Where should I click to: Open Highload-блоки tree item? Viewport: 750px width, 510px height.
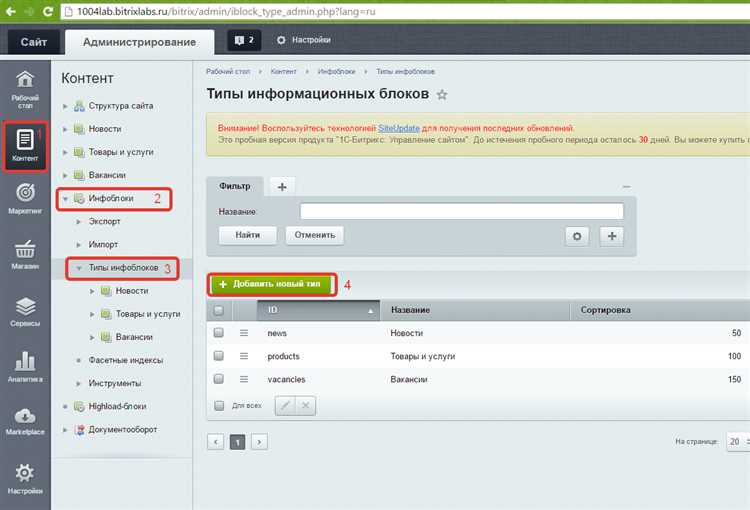(x=118, y=407)
